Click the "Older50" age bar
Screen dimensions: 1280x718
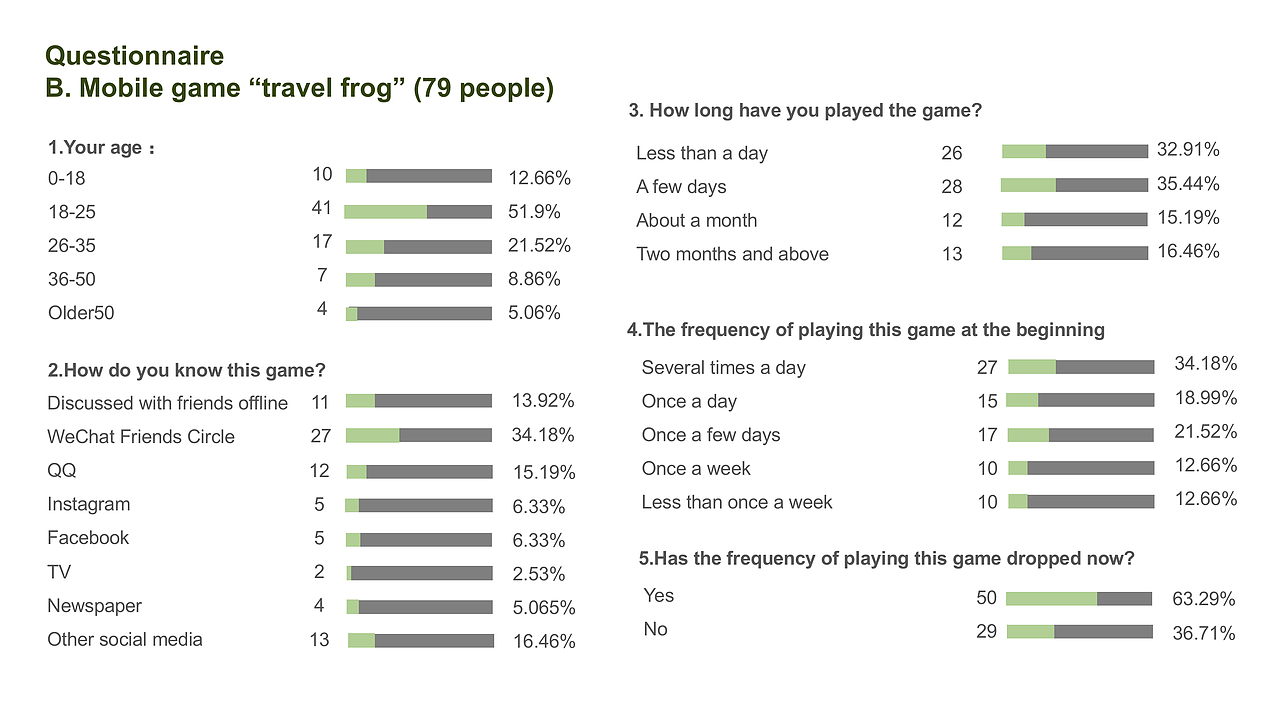pyautogui.click(x=419, y=313)
